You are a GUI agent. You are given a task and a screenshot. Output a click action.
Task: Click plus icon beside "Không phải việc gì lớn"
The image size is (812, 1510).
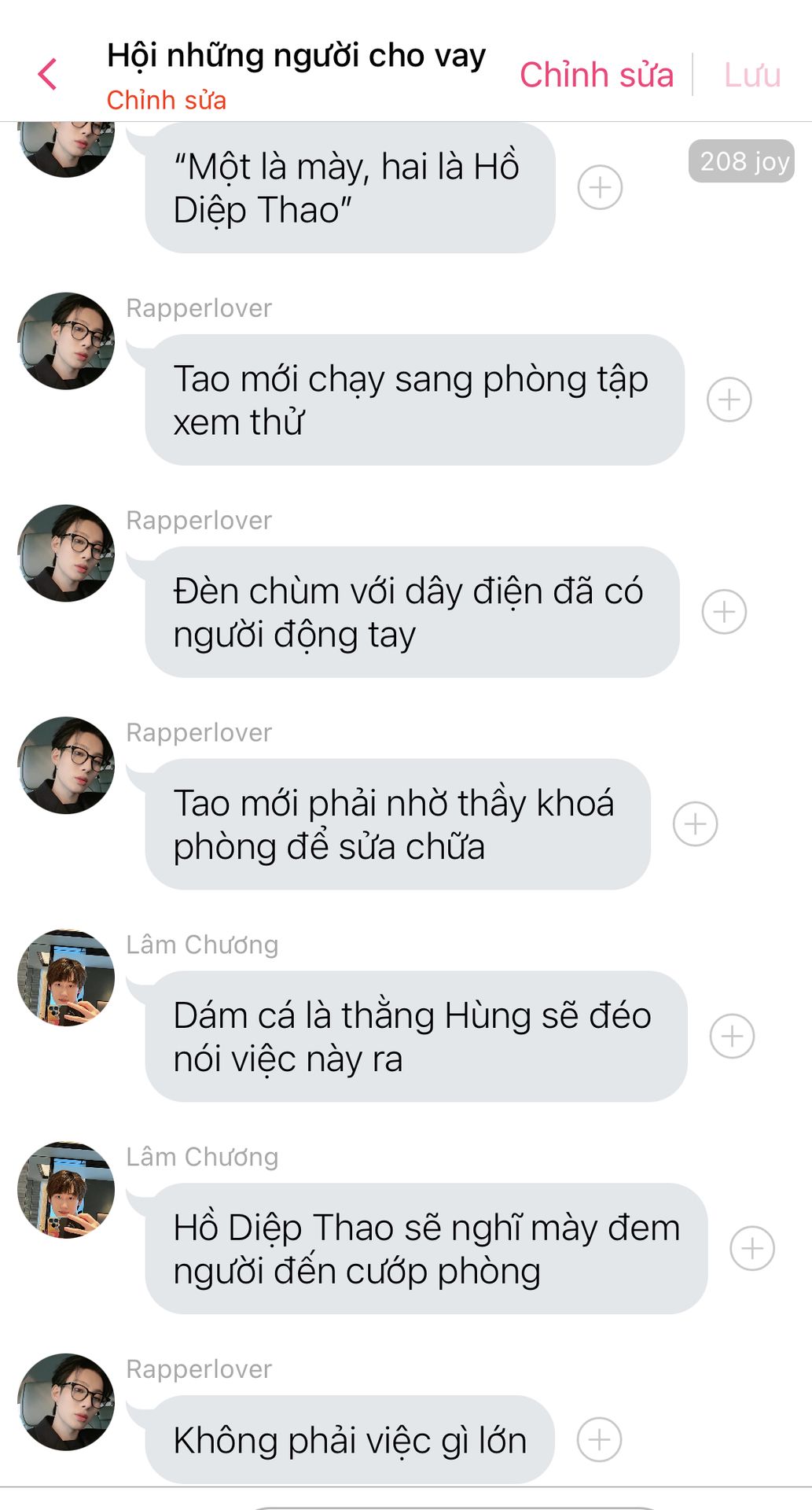click(599, 1440)
